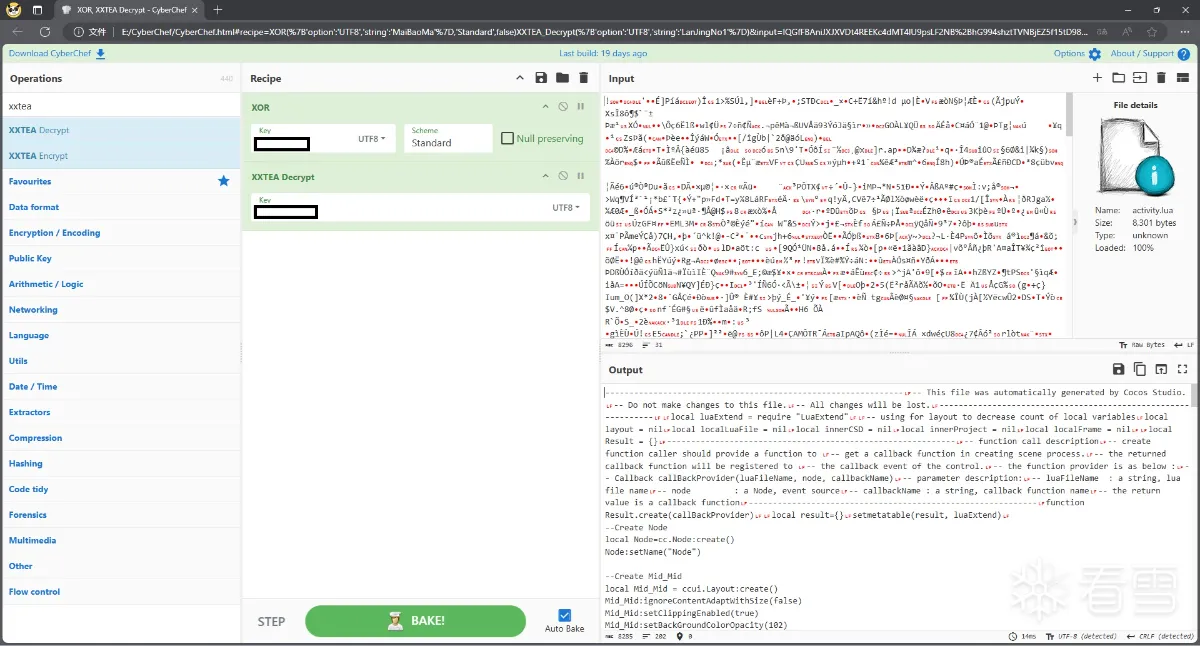Expand the Extractors category
The width and height of the screenshot is (1200, 646).
click(x=120, y=412)
